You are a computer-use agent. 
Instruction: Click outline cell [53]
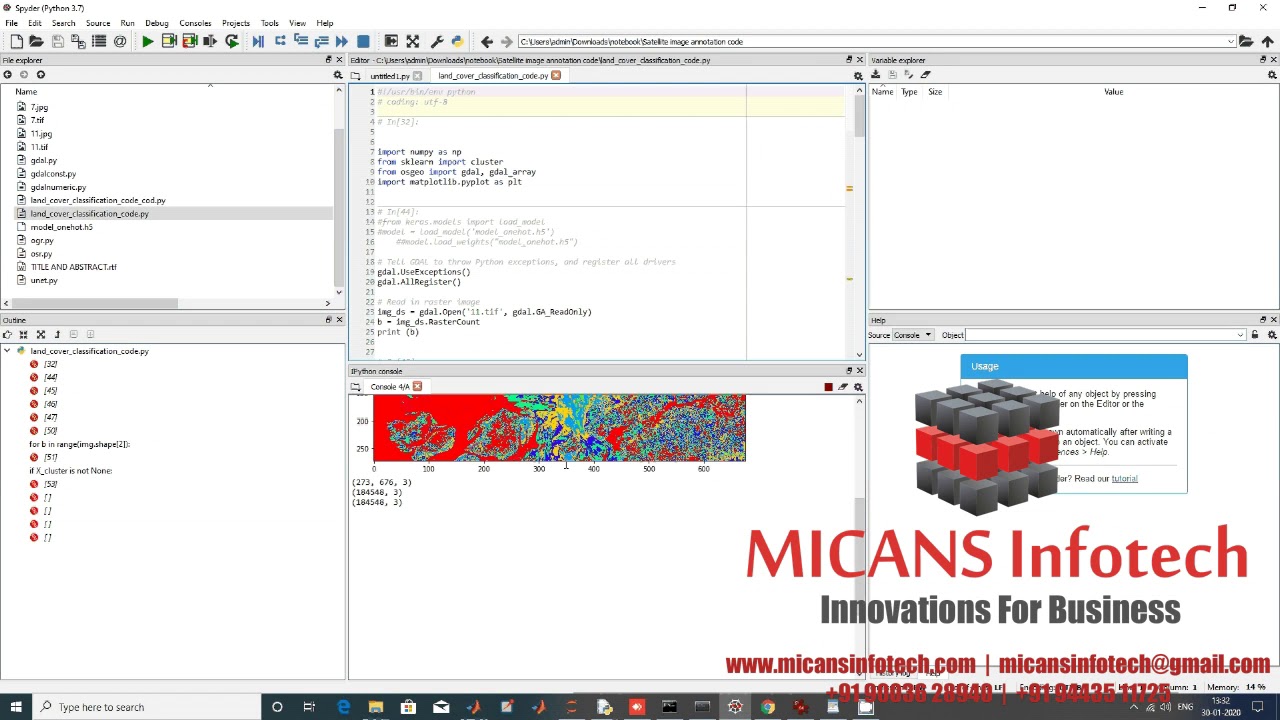50,484
